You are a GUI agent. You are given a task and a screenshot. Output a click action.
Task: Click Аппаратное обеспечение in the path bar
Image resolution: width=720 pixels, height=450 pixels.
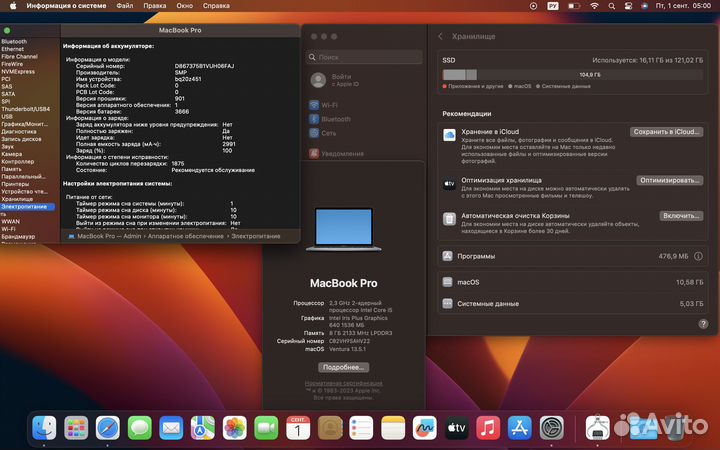tap(186, 236)
